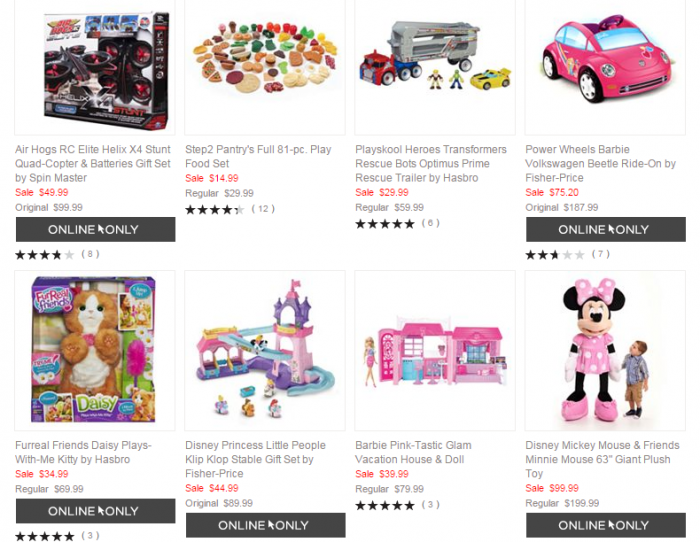The height and width of the screenshot is (542, 700).
Task: Select the giant Minnie Mouse plush image
Action: click(x=605, y=350)
